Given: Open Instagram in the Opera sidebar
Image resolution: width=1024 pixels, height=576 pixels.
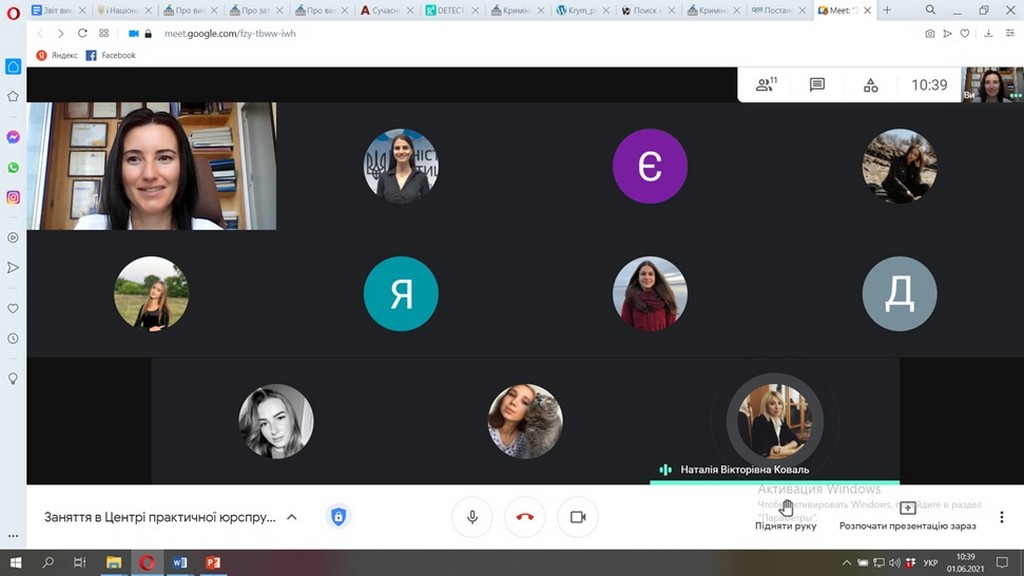Looking at the screenshot, I should [x=13, y=198].
